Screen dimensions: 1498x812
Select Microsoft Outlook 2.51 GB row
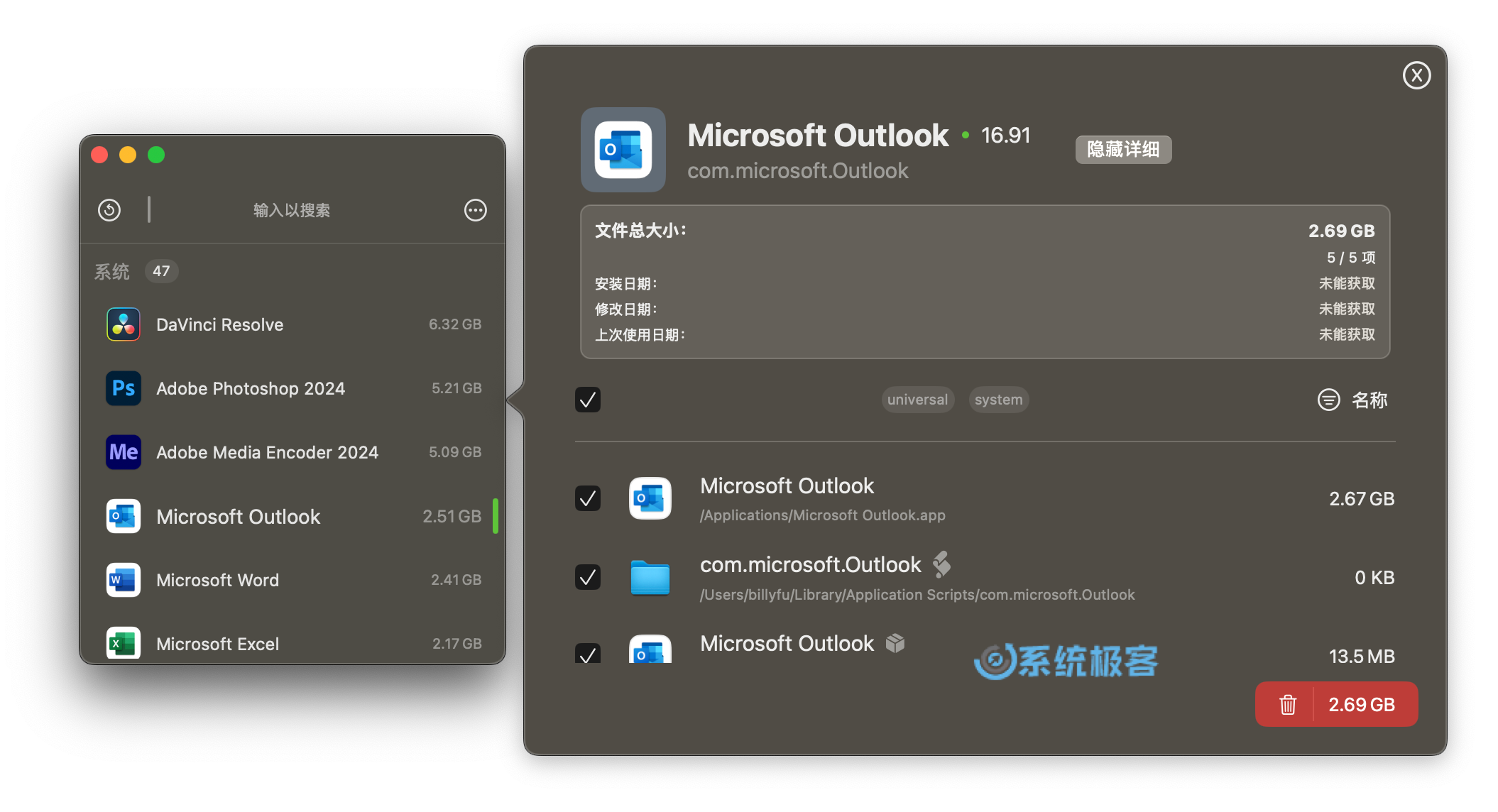(293, 516)
